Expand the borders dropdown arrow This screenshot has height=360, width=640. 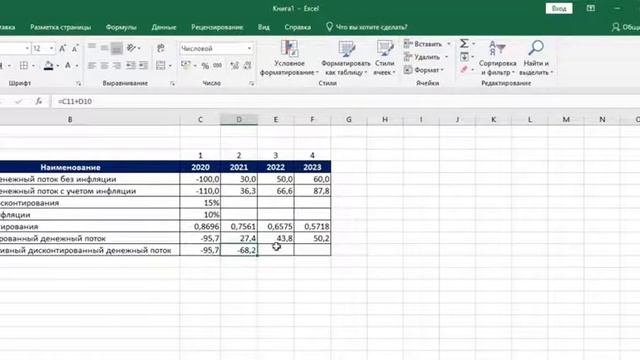pyautogui.click(x=33, y=66)
